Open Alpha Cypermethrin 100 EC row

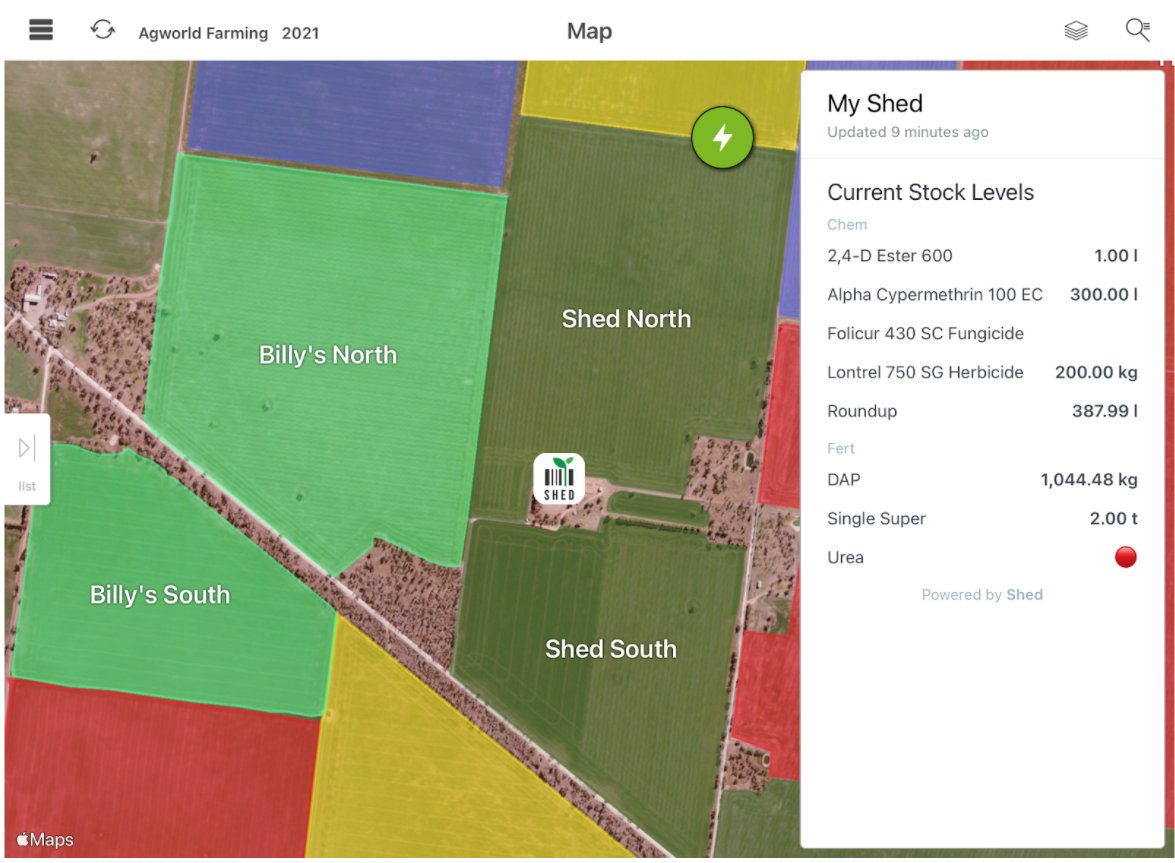click(x=982, y=294)
